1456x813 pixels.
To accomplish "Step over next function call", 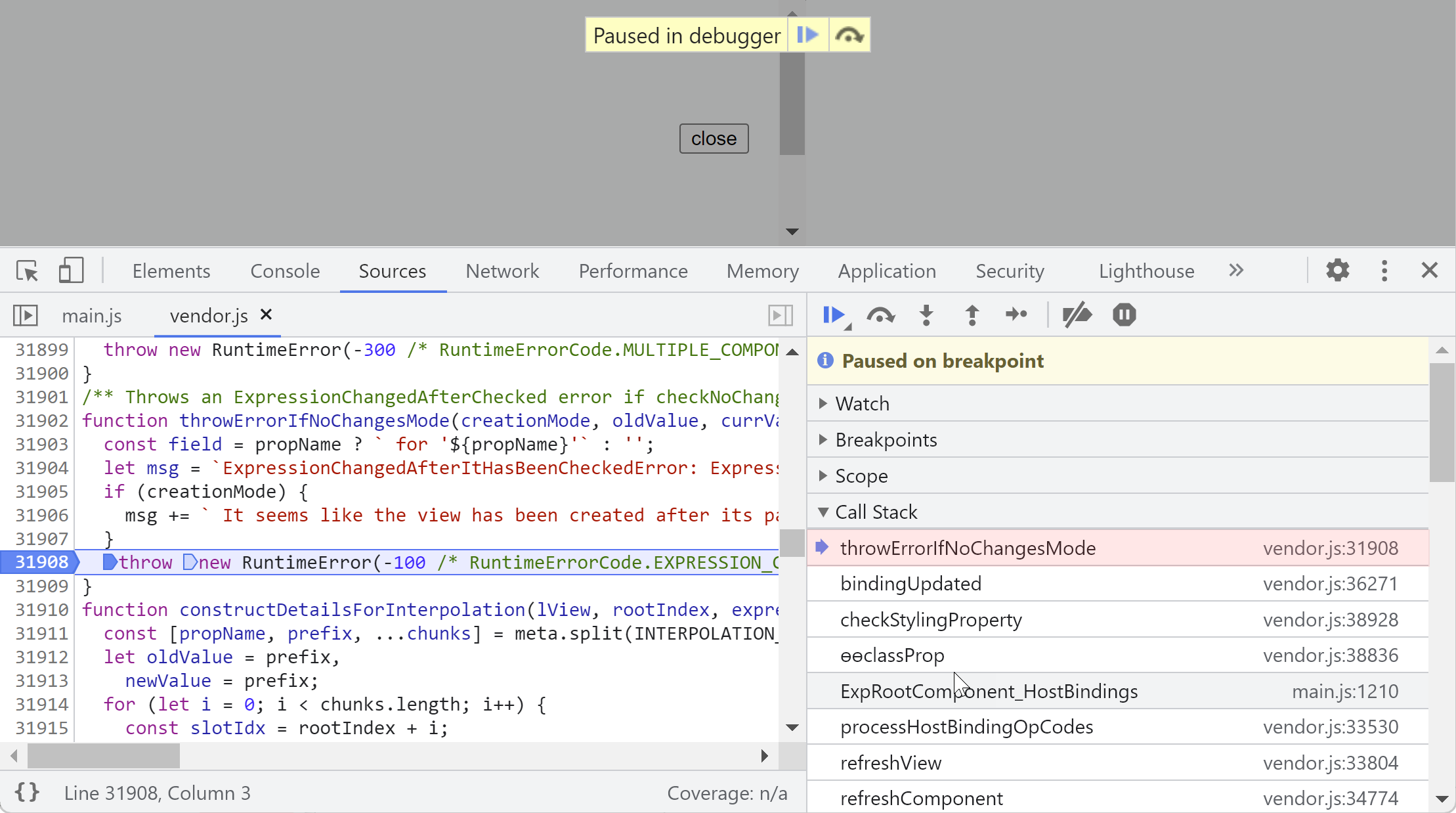I will [880, 315].
